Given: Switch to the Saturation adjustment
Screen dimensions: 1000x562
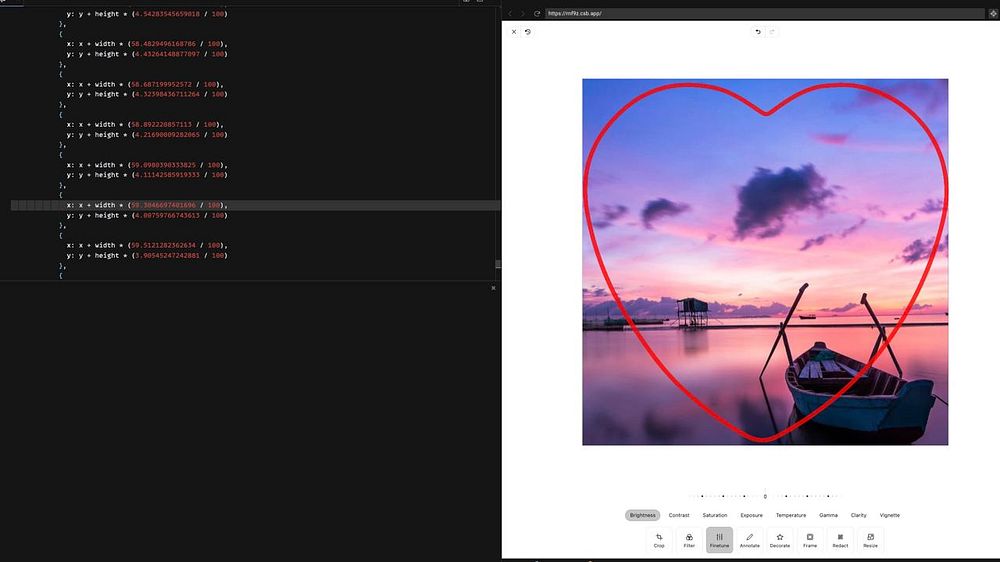Looking at the screenshot, I should [x=715, y=515].
